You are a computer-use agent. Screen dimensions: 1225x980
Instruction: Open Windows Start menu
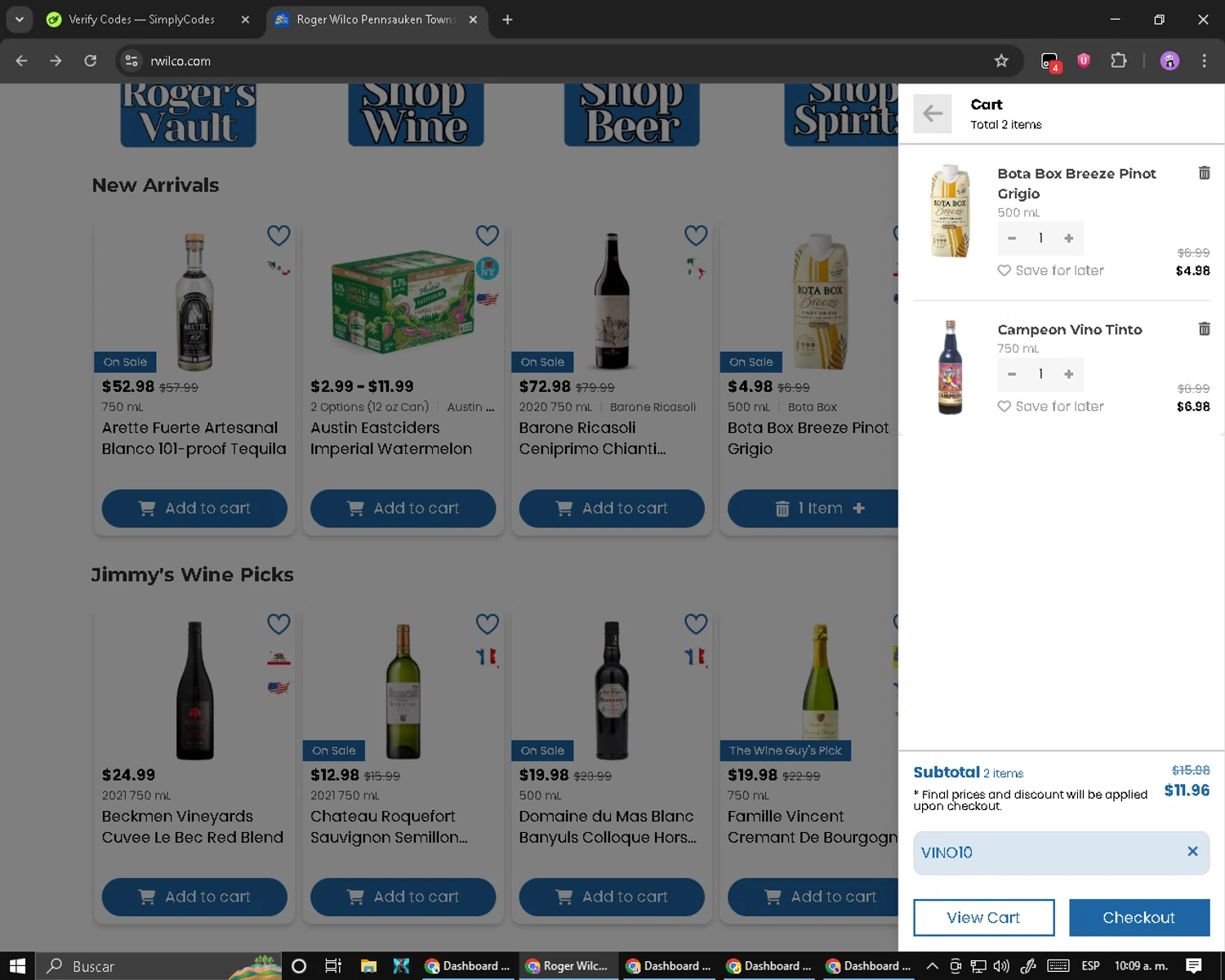17,966
